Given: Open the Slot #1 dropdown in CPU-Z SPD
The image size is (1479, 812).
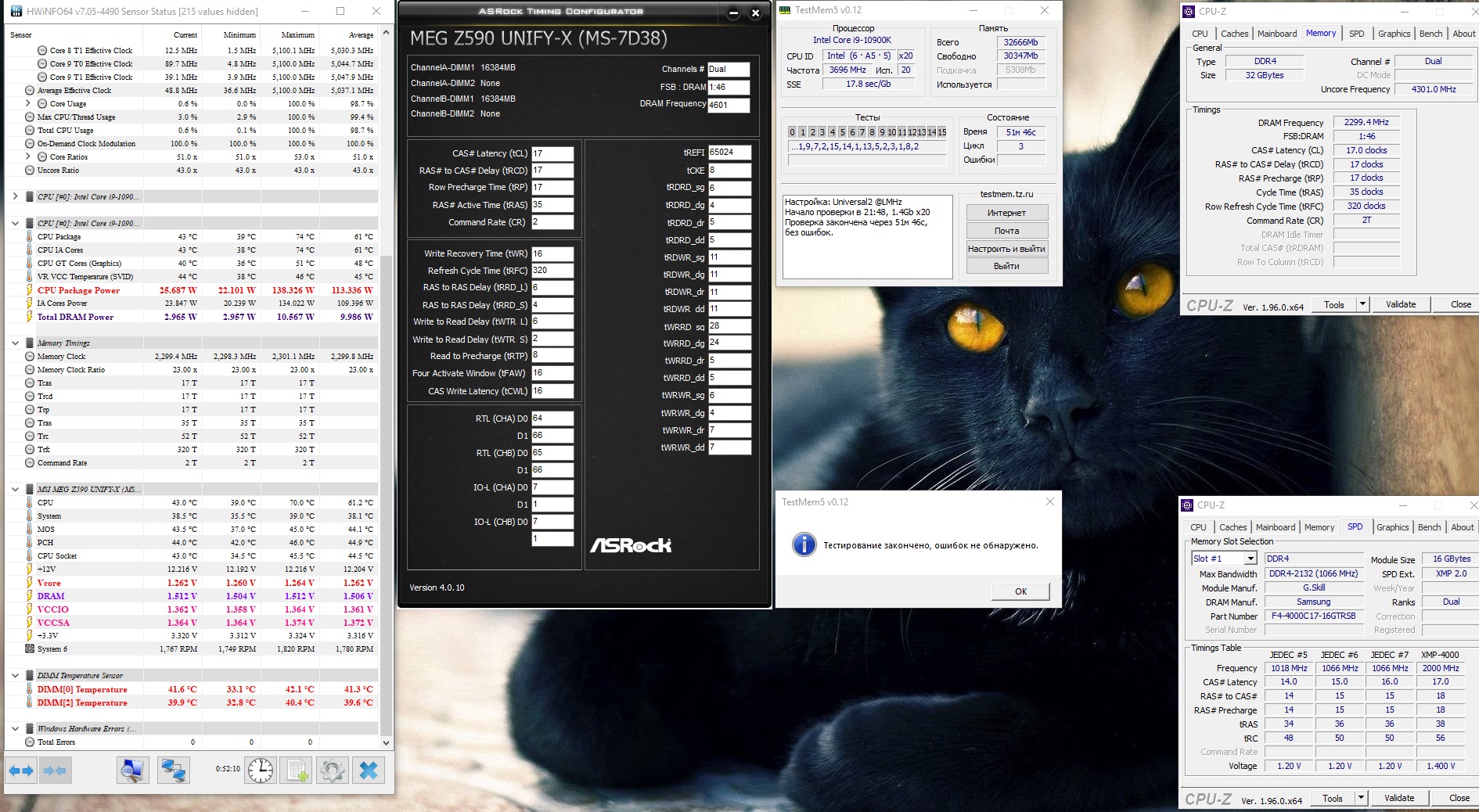Looking at the screenshot, I should pyautogui.click(x=1250, y=559).
